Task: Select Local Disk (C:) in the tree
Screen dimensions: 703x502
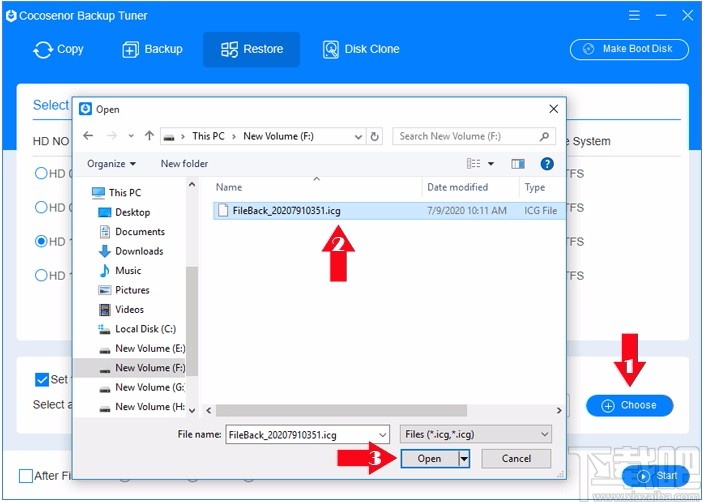Action: click(137, 329)
